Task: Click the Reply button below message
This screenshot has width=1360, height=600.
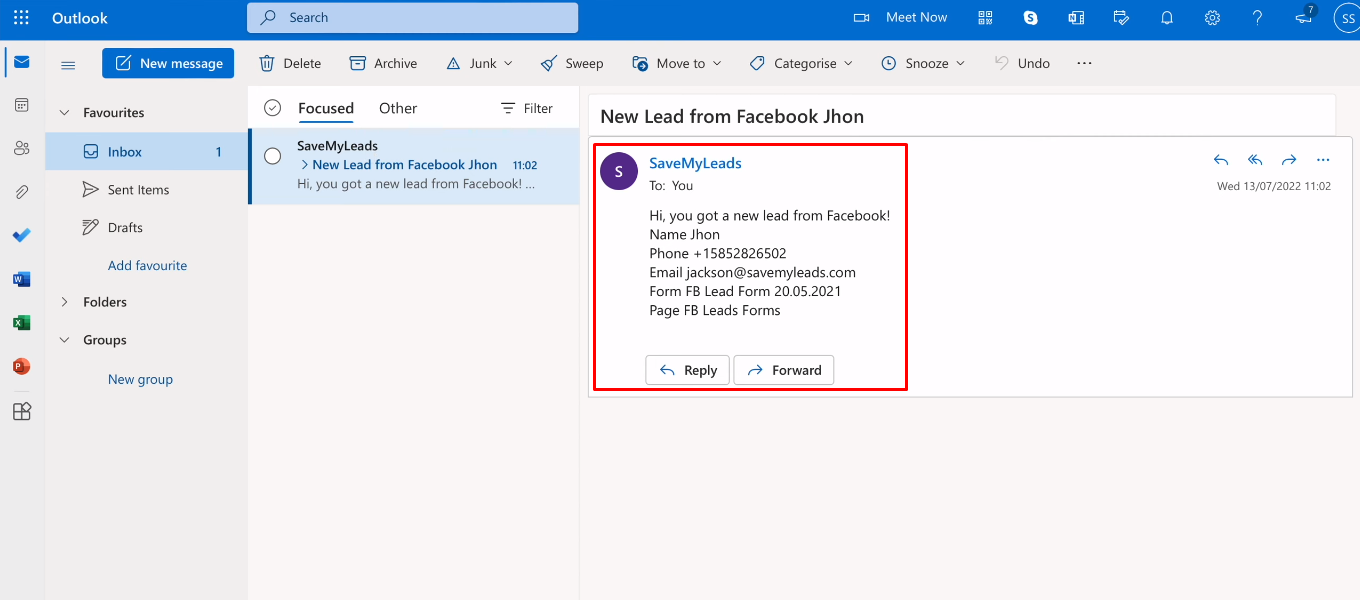Action: coord(688,370)
